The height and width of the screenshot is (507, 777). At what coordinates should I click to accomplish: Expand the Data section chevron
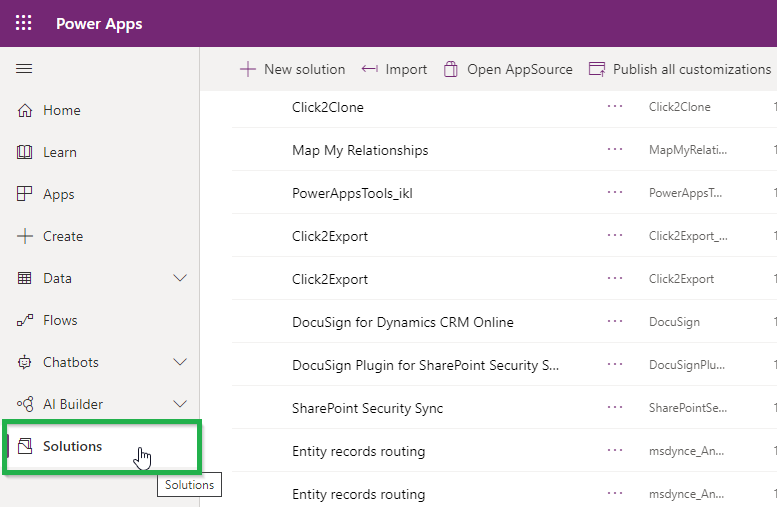click(180, 278)
